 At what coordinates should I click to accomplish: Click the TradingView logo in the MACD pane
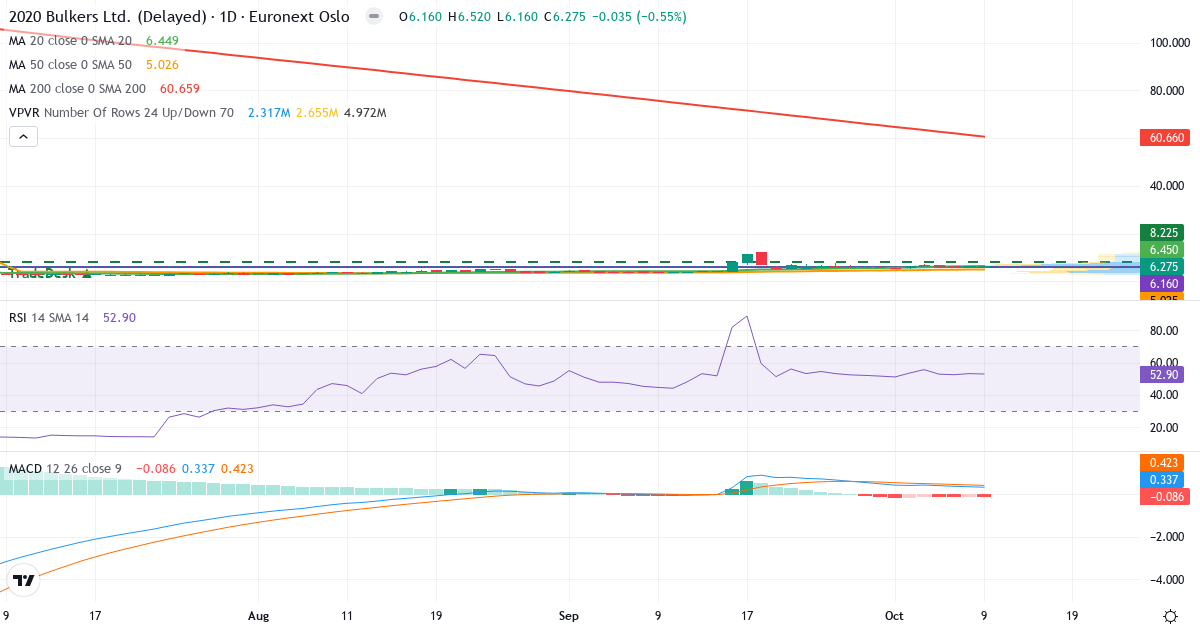click(24, 579)
